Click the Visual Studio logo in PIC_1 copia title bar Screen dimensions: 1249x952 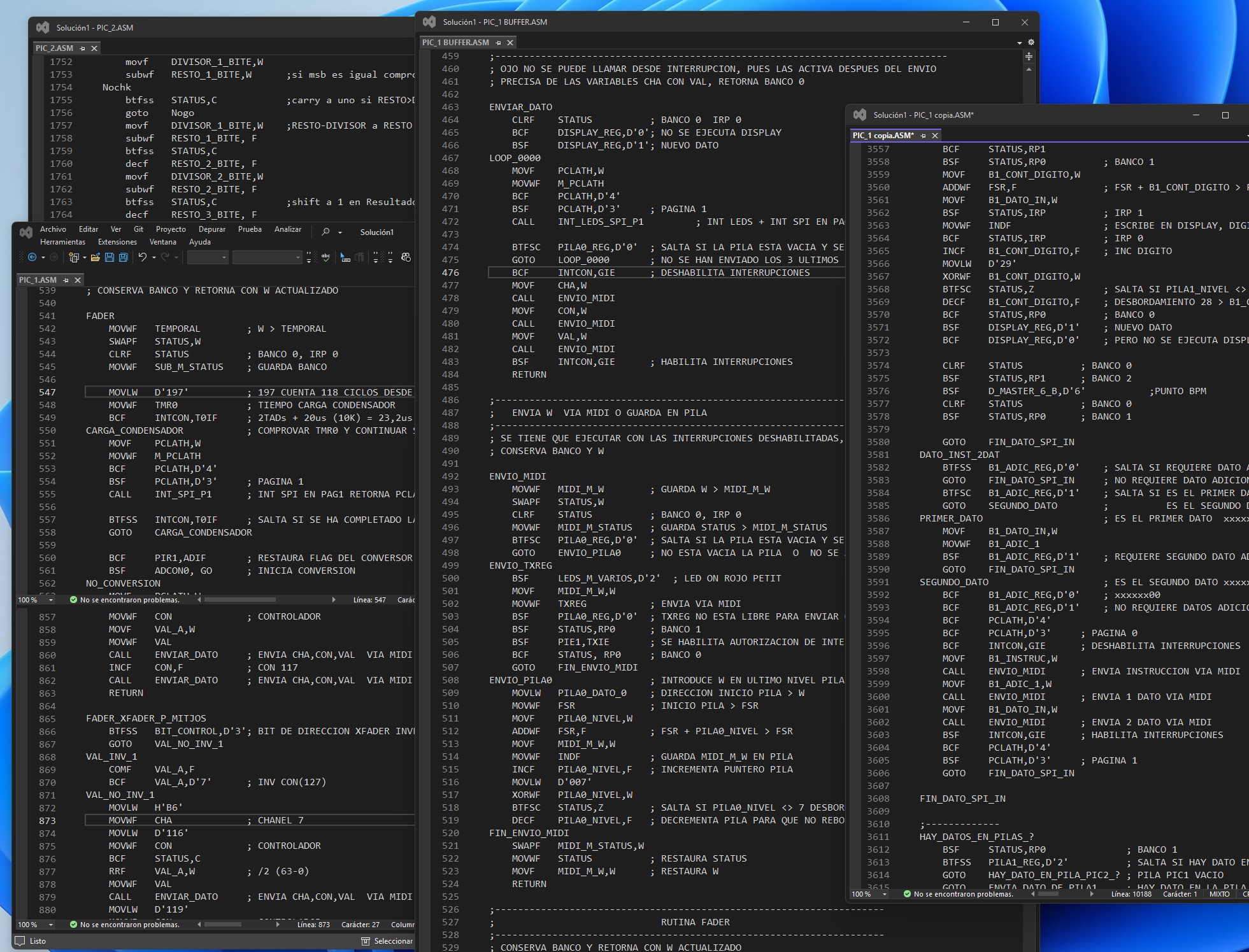[x=860, y=115]
